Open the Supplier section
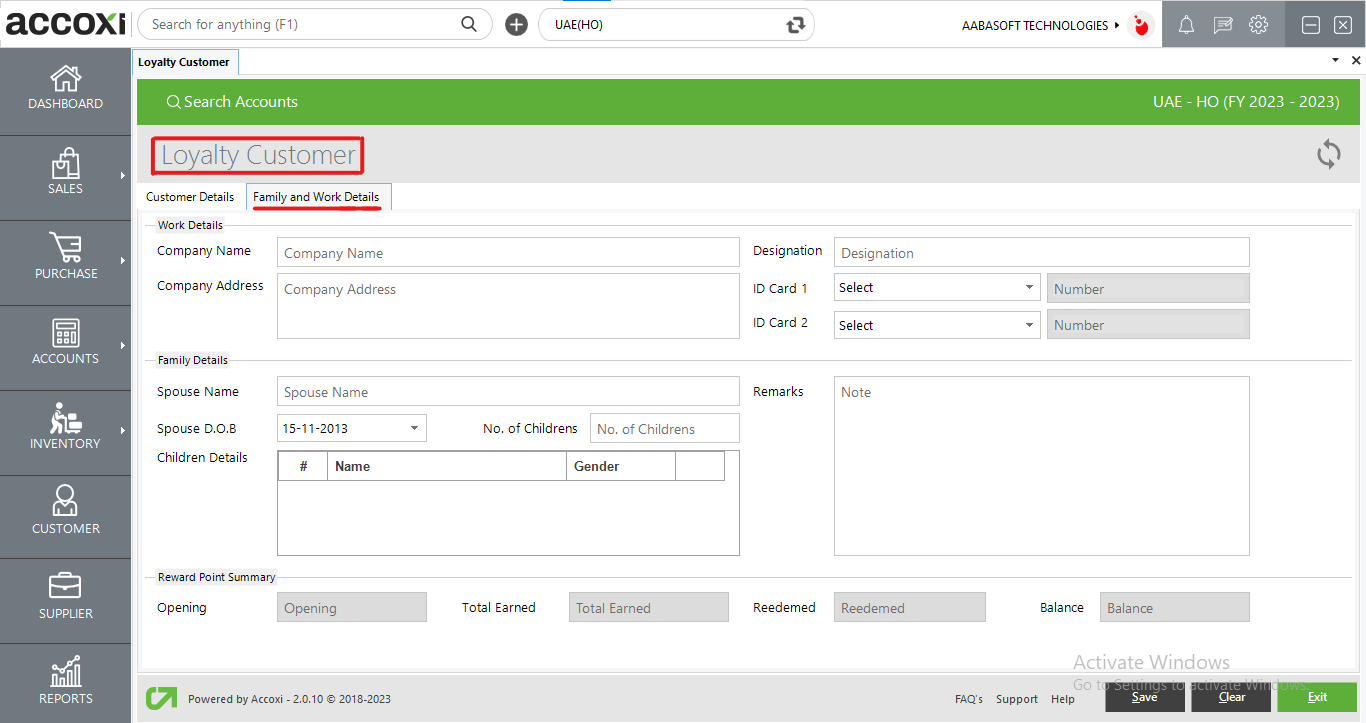This screenshot has height=723, width=1366. tap(65, 600)
